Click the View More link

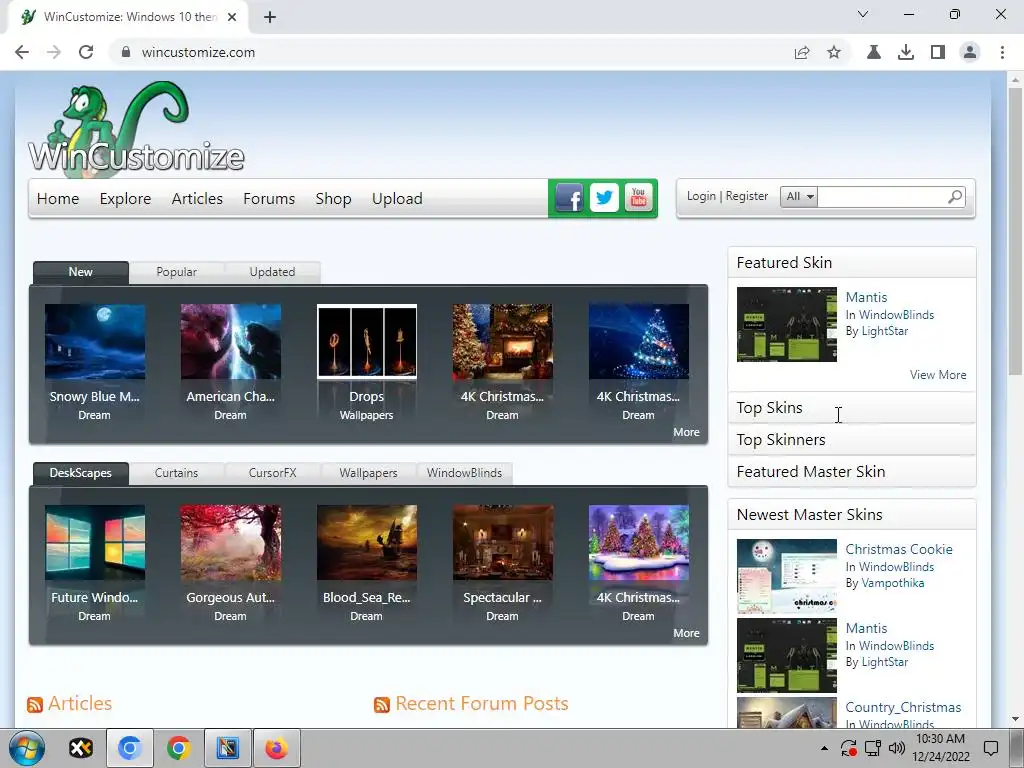point(938,375)
